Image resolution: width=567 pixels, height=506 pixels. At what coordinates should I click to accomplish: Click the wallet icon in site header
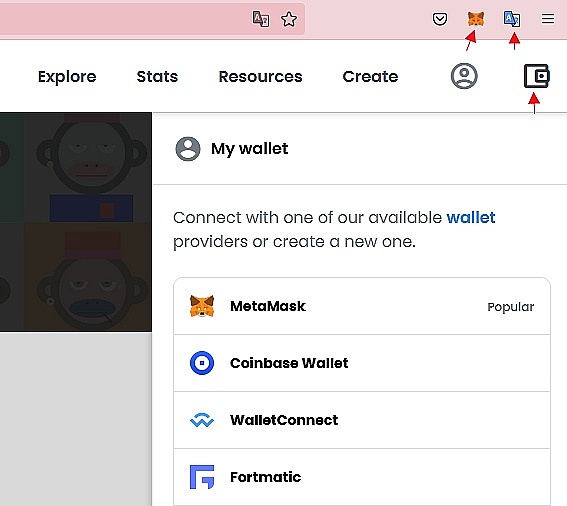click(x=537, y=76)
